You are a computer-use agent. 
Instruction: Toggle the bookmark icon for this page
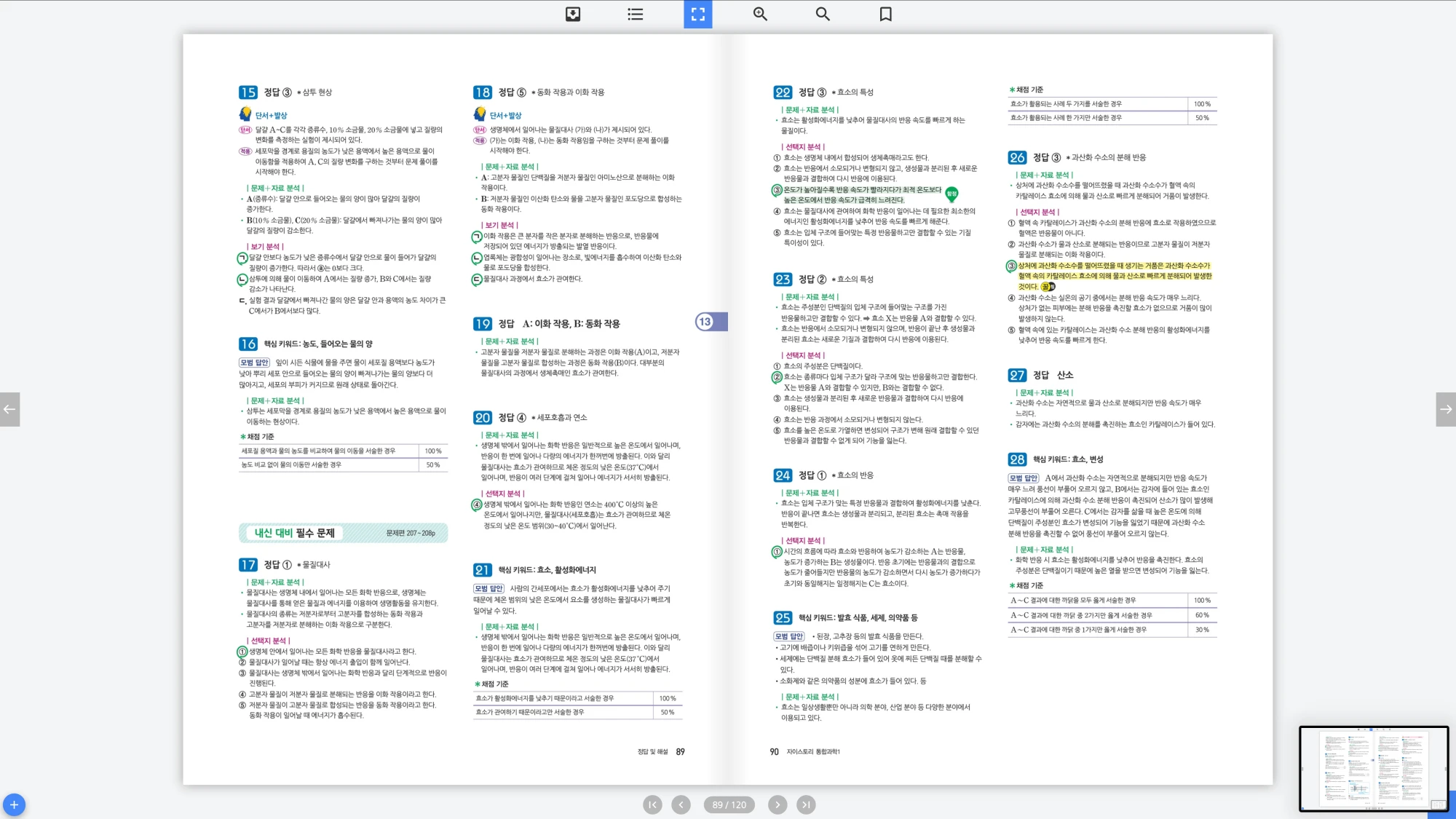click(885, 14)
